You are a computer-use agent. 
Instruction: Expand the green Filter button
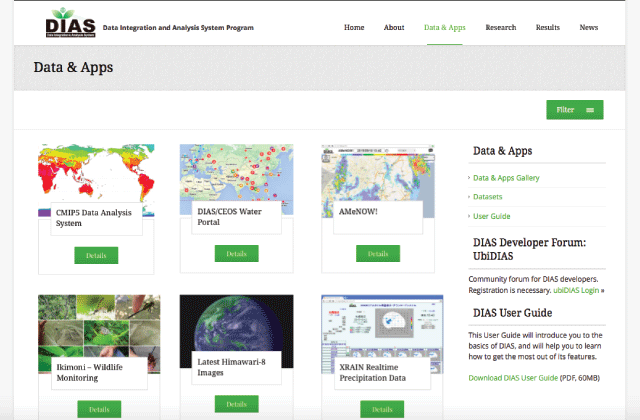point(575,110)
